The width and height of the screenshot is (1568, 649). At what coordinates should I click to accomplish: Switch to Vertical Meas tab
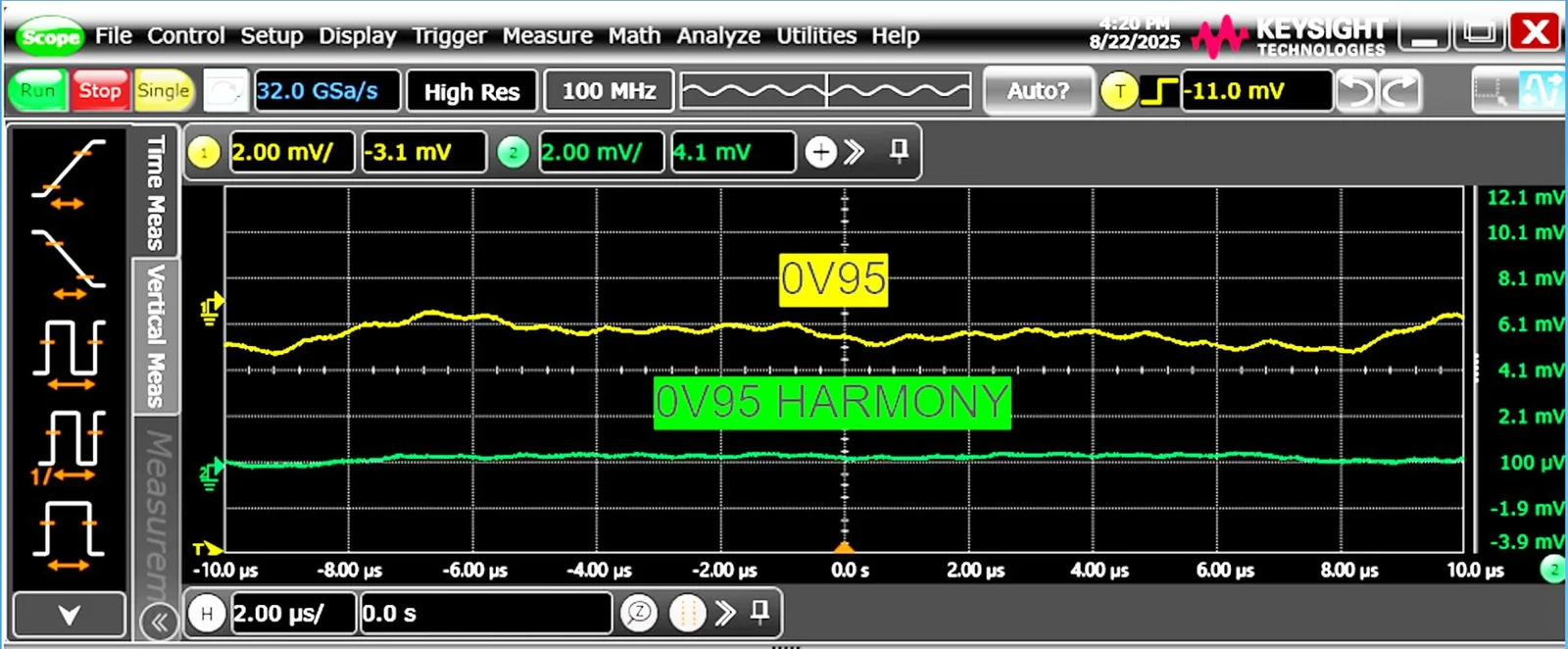point(155,336)
